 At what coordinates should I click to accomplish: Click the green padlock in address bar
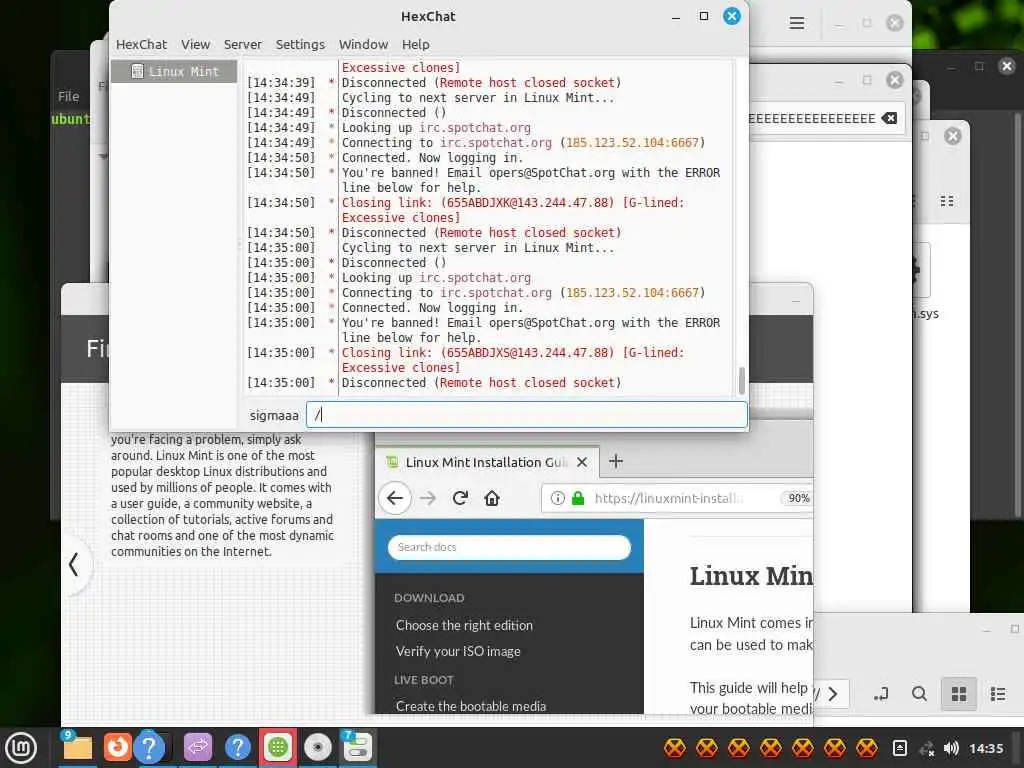578,498
